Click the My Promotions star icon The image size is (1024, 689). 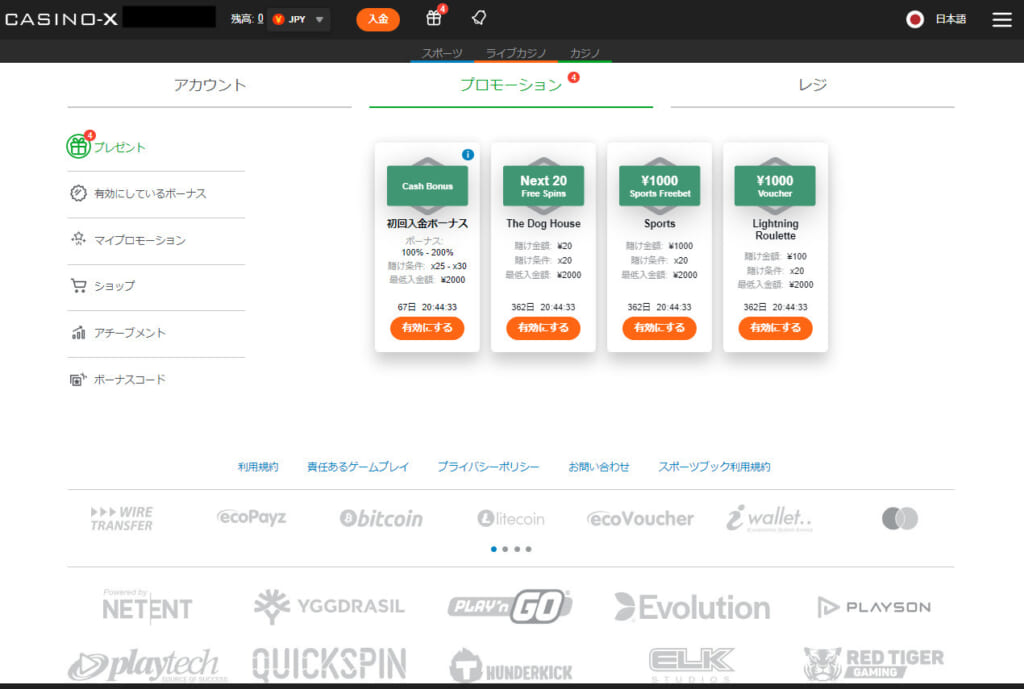pos(78,239)
